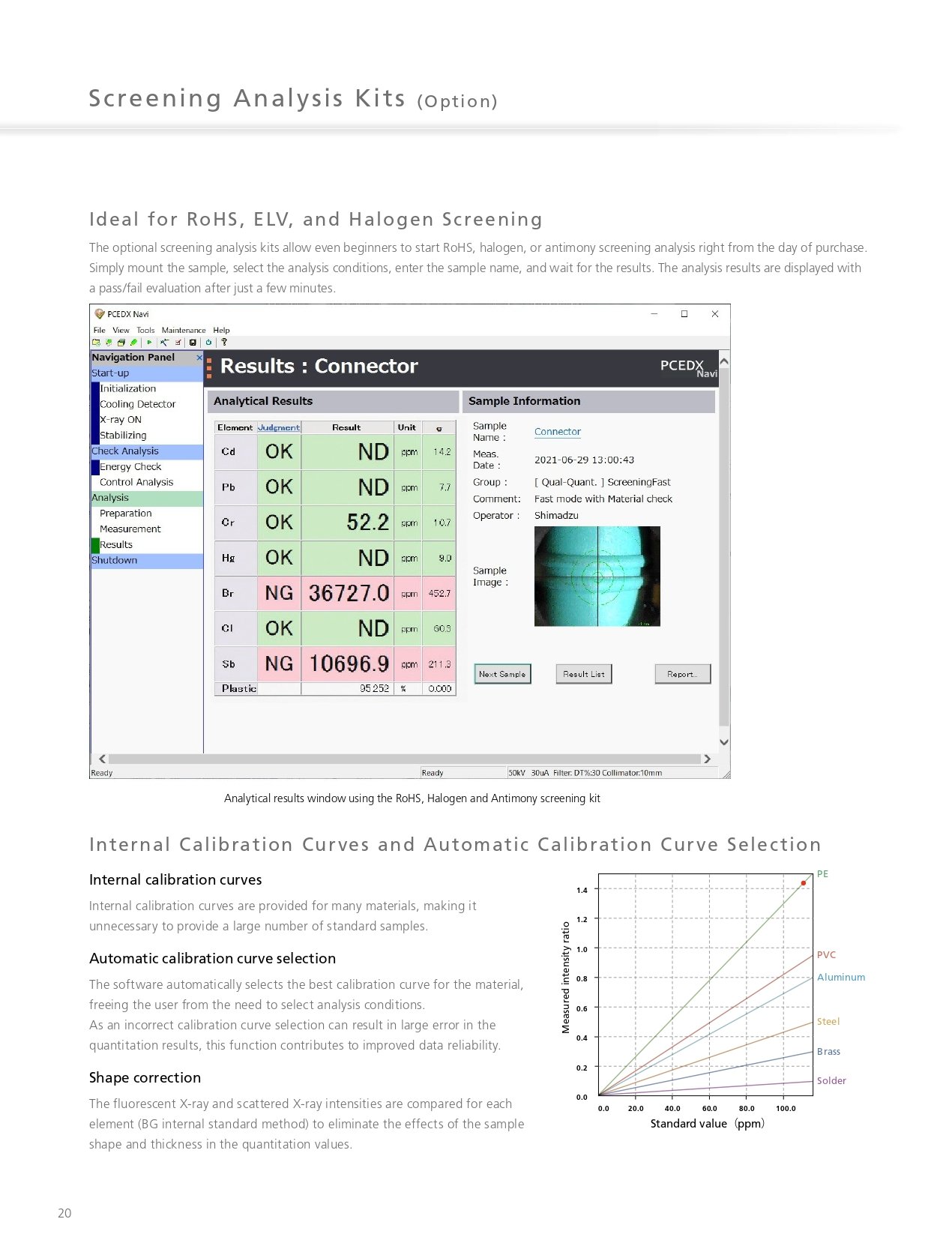
Task: Click the floppy disk save toolbar icon
Action: click(x=193, y=343)
